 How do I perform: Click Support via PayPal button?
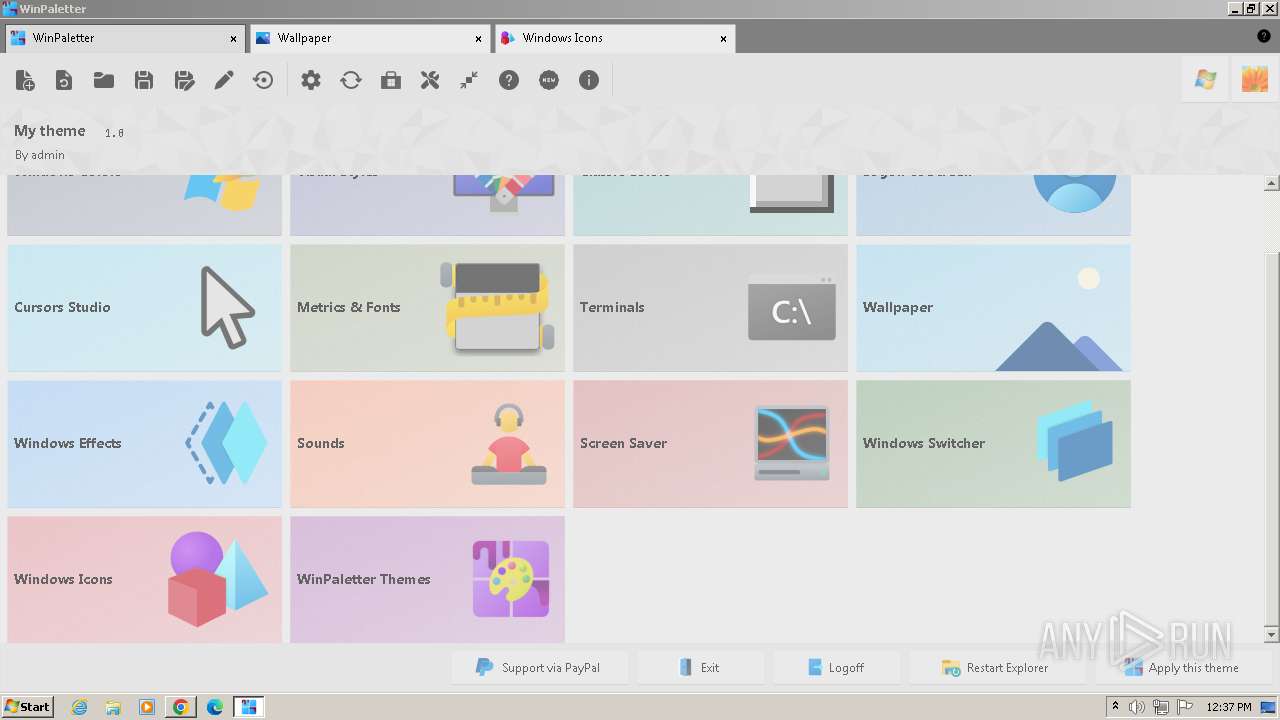539,668
